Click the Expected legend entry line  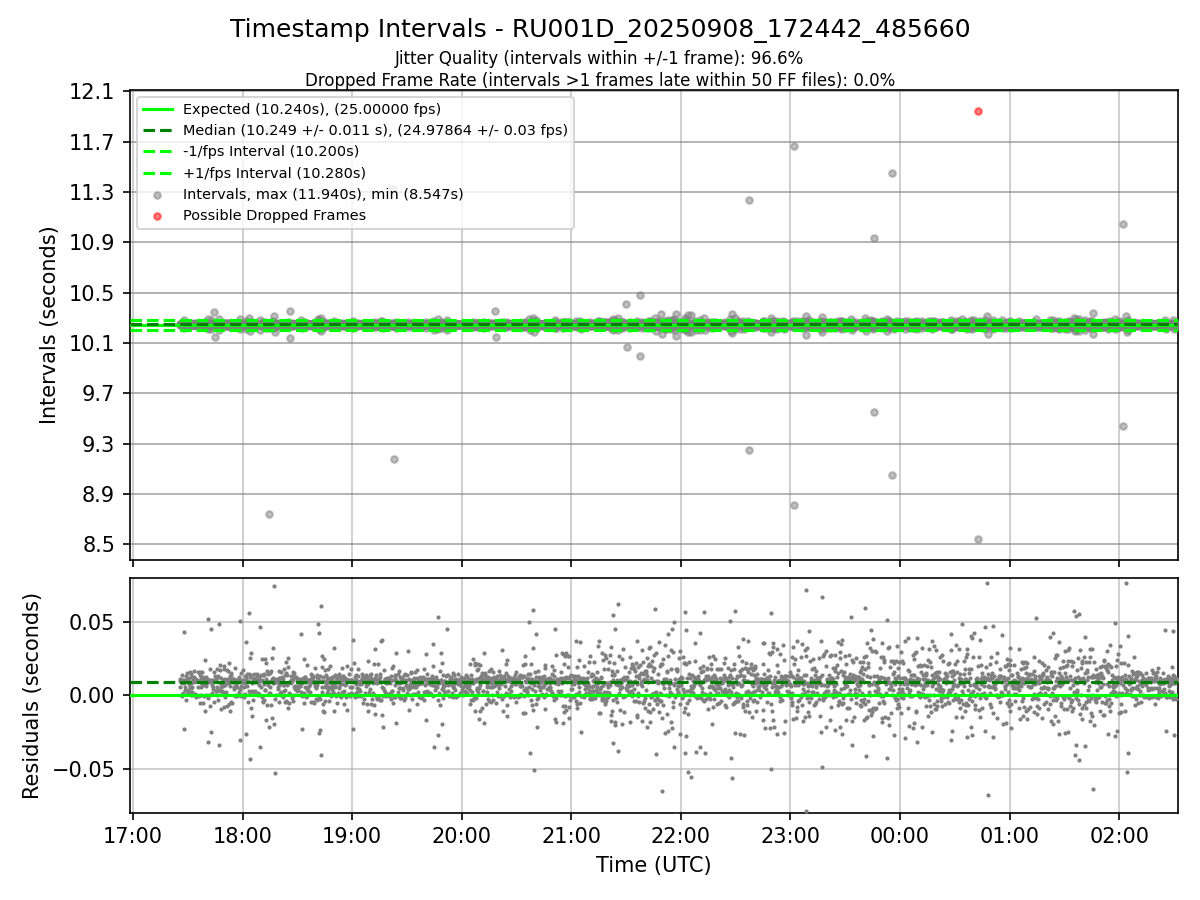pos(158,109)
